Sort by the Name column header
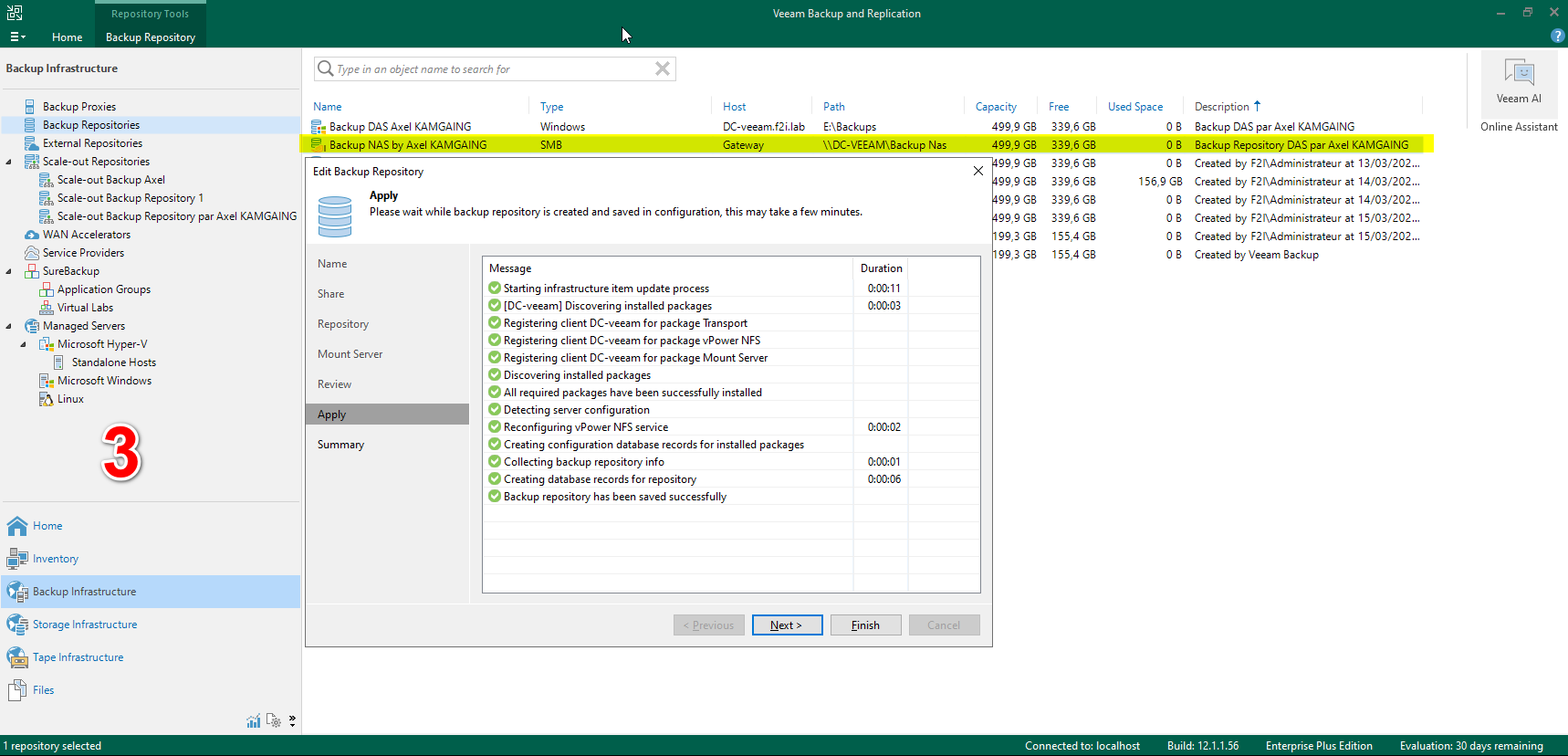1568x756 pixels. [328, 107]
